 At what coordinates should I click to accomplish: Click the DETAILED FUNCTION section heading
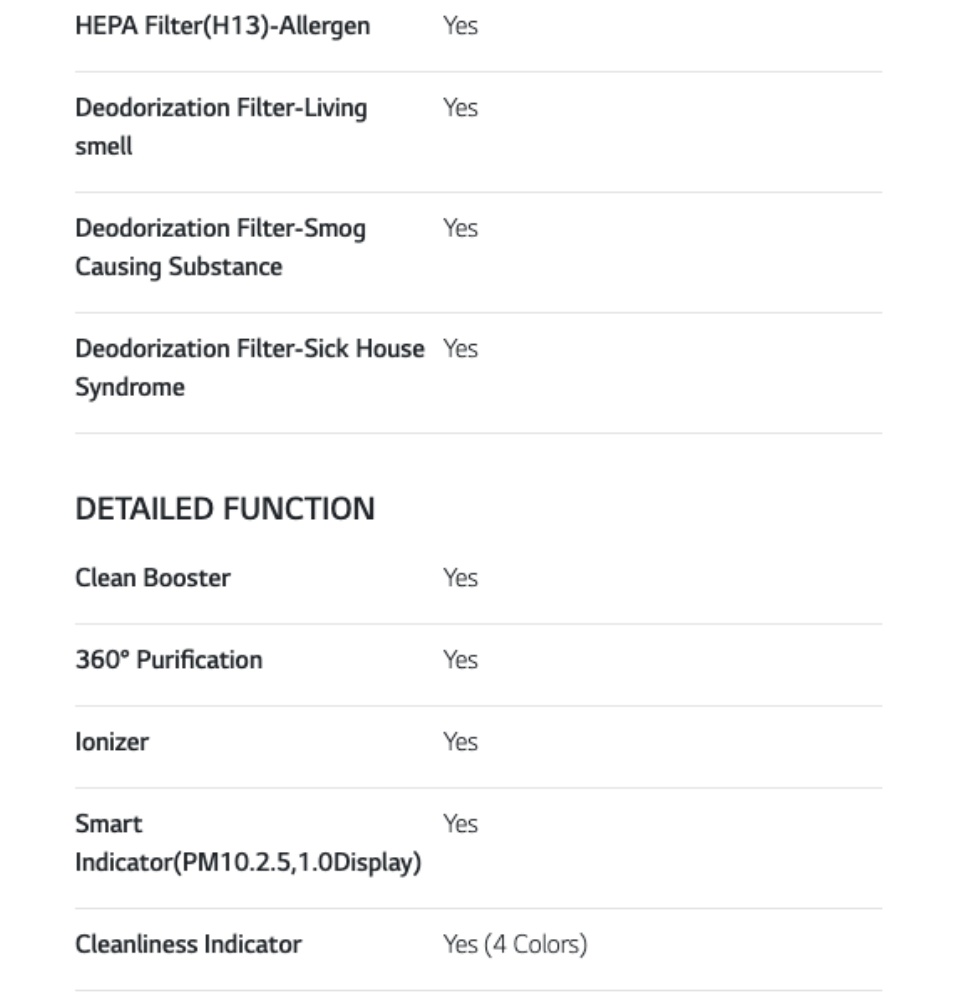click(x=225, y=509)
